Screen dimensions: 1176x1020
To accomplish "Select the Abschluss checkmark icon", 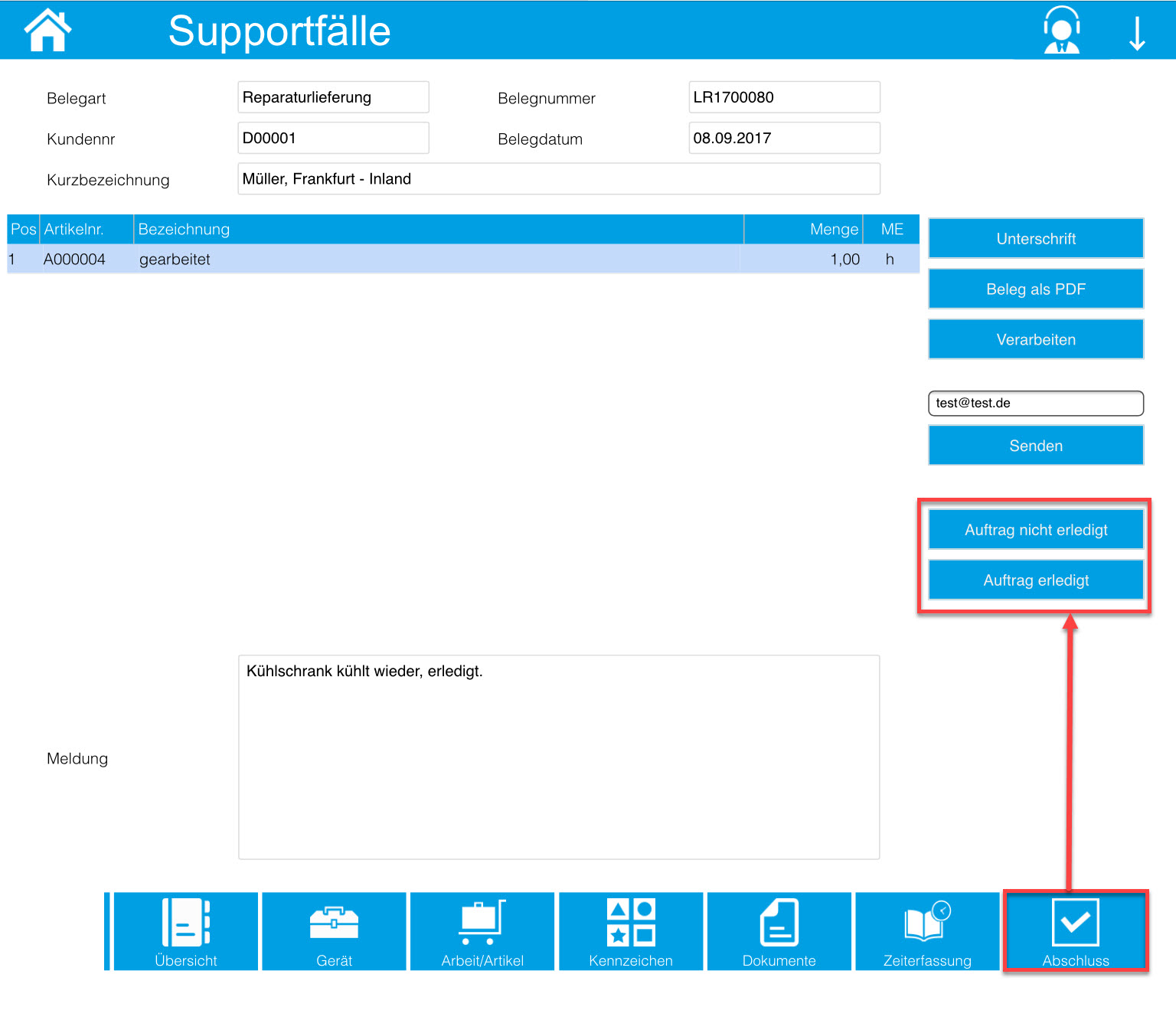I will [x=1075, y=923].
